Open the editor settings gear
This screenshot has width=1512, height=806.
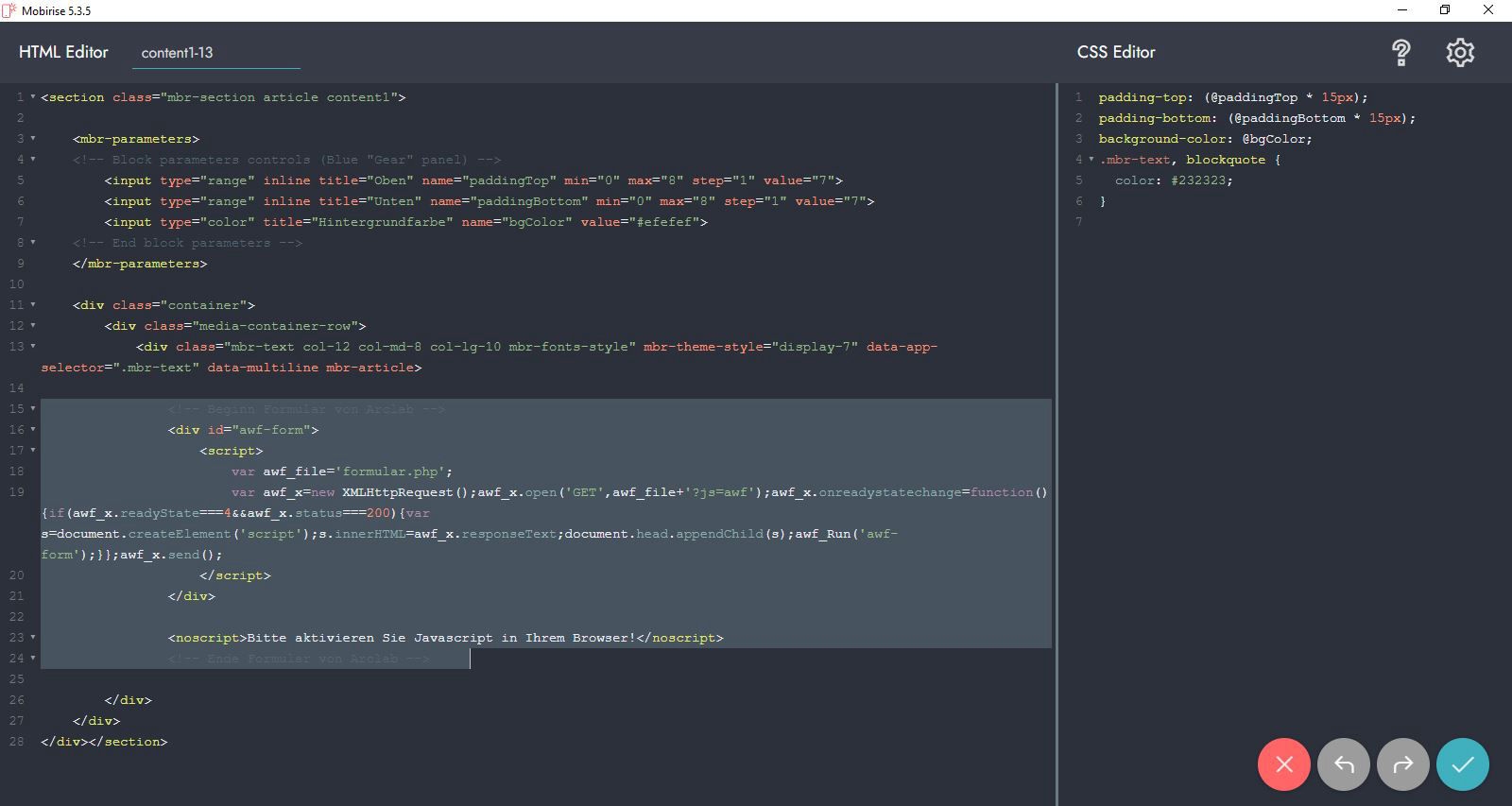tap(1460, 53)
